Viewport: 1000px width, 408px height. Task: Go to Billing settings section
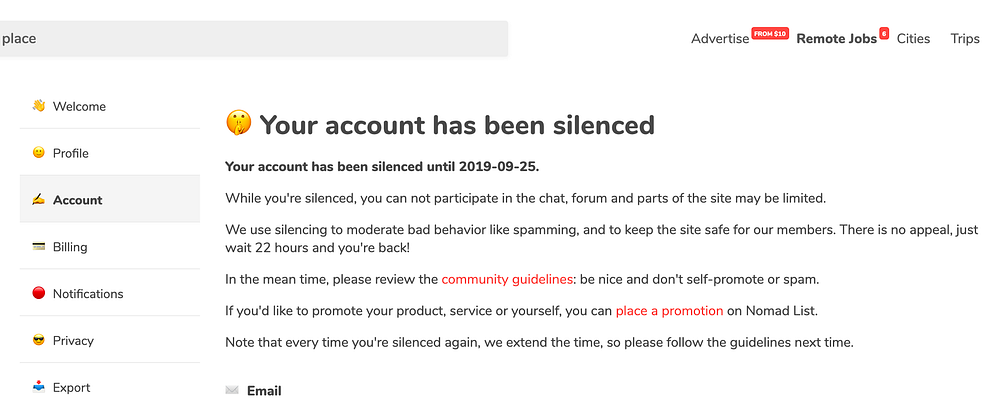[70, 247]
